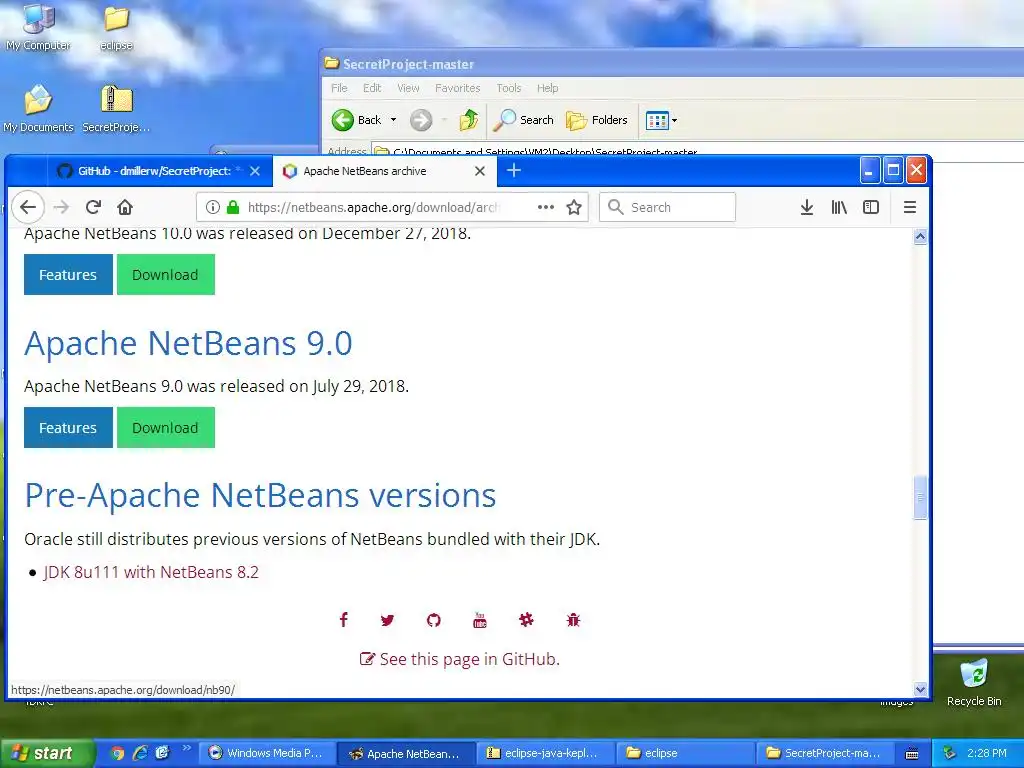
Task: Open the Firefox home page
Action: 125,207
